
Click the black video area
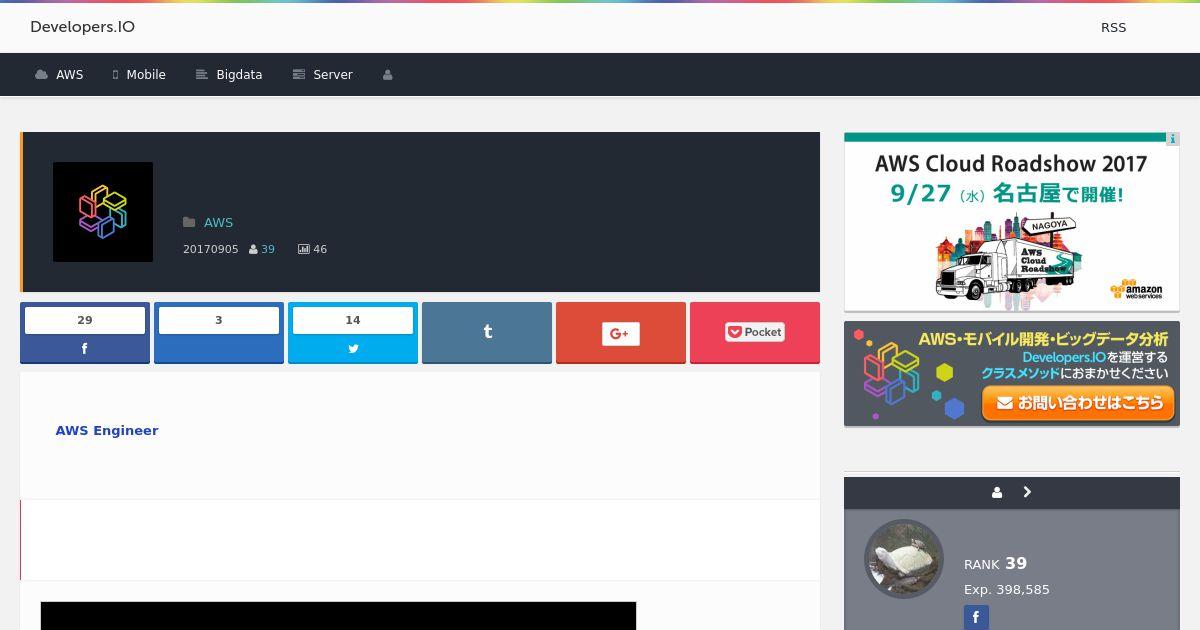[x=338, y=616]
